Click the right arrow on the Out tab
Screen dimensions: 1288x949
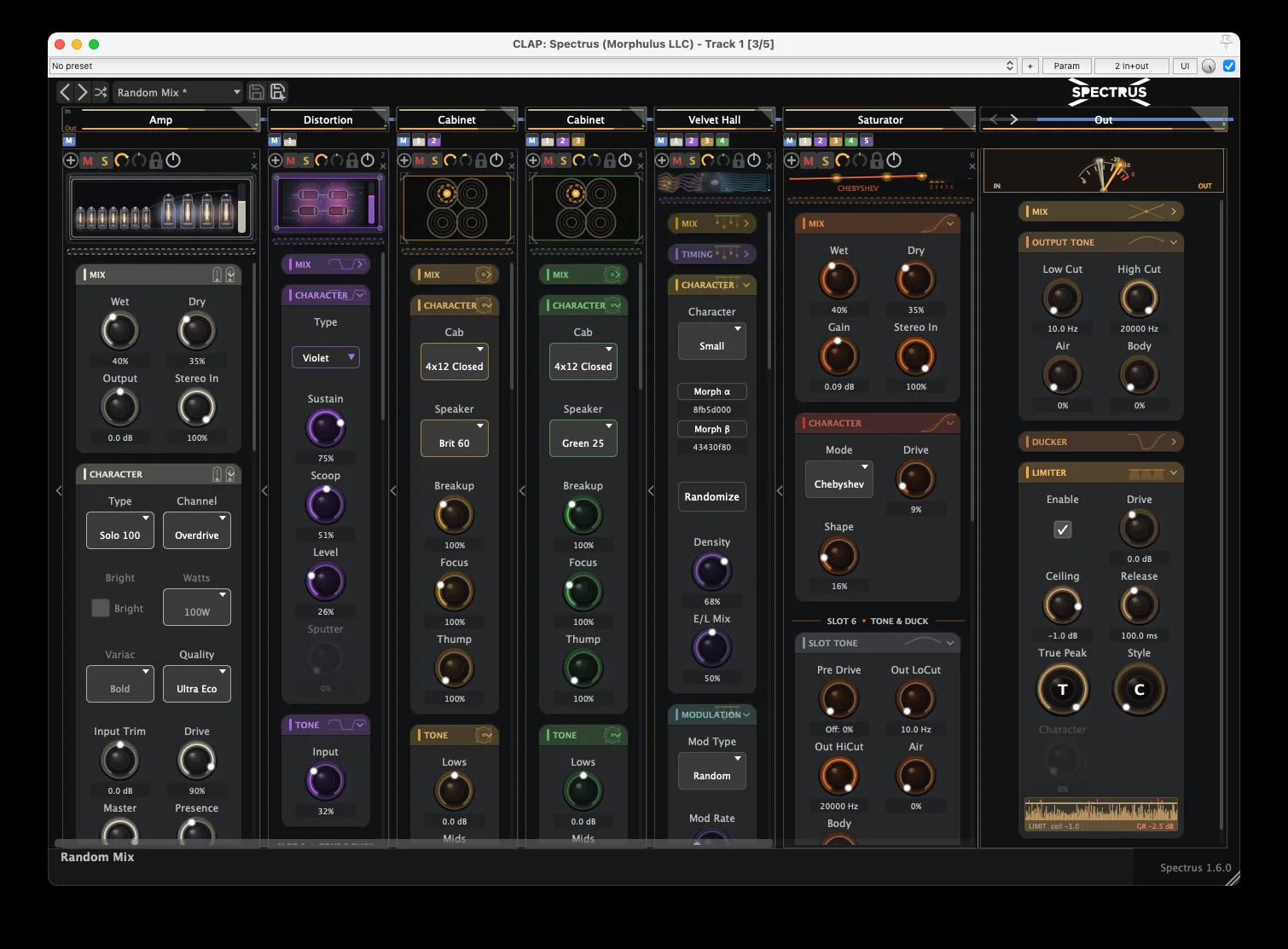(1014, 119)
